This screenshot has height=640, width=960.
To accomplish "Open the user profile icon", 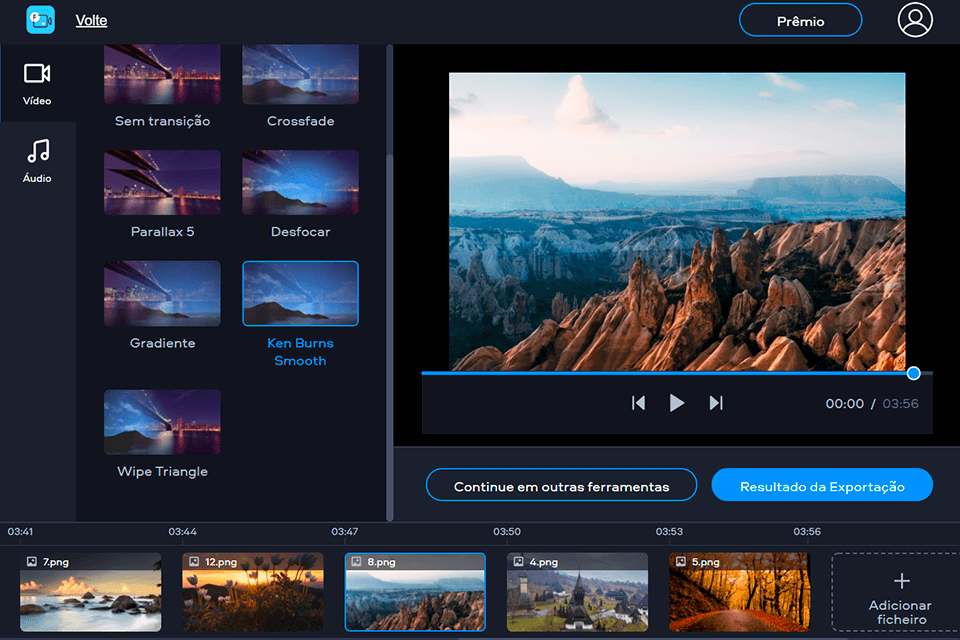I will click(x=915, y=20).
